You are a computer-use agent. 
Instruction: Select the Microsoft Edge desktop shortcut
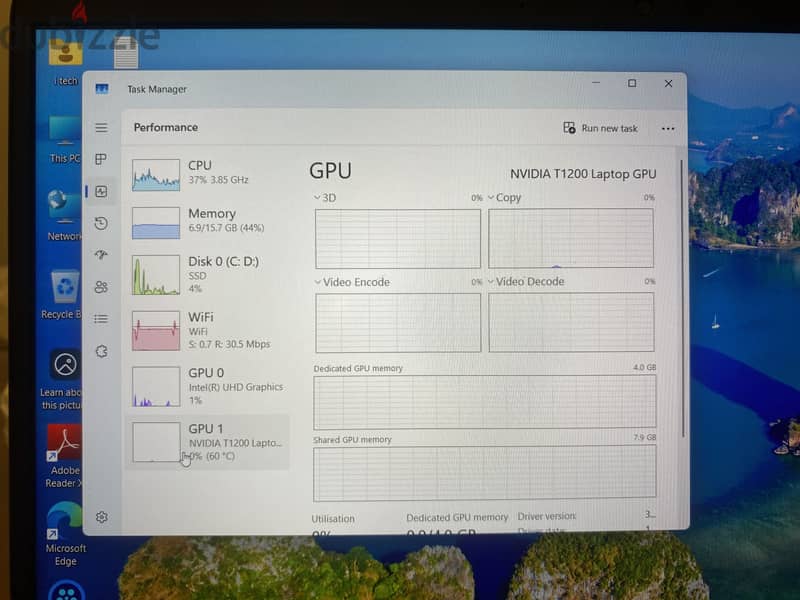65,535
